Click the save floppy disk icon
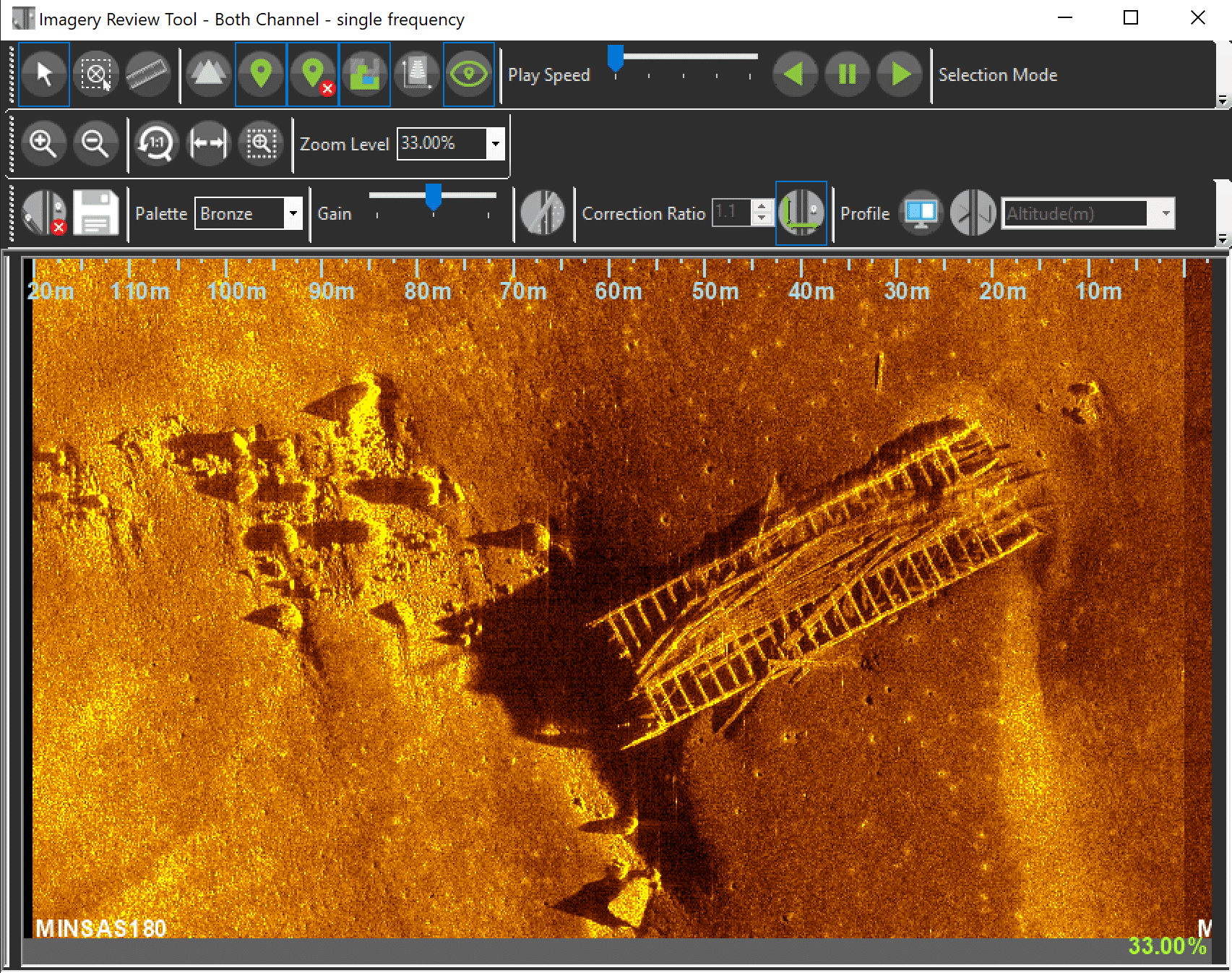The image size is (1232, 973). tap(95, 213)
